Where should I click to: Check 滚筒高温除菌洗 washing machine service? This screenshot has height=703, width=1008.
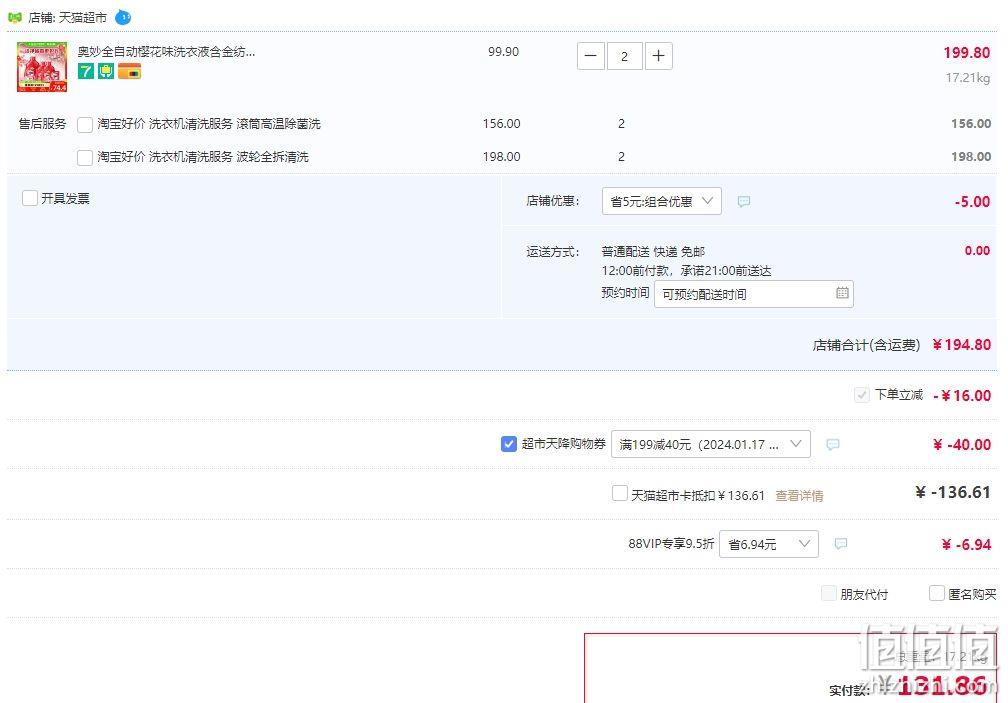[x=85, y=124]
